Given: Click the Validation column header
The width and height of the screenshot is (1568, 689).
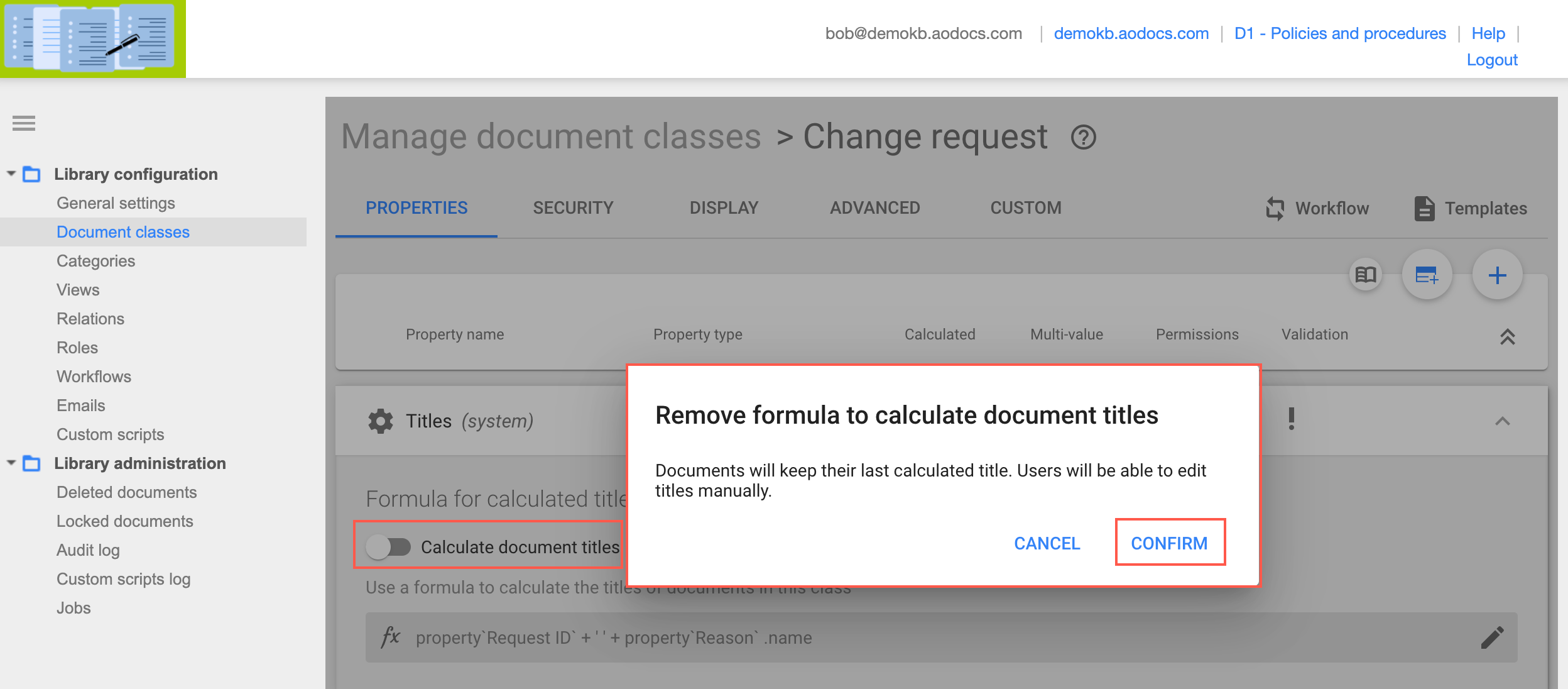Looking at the screenshot, I should click(x=1315, y=334).
